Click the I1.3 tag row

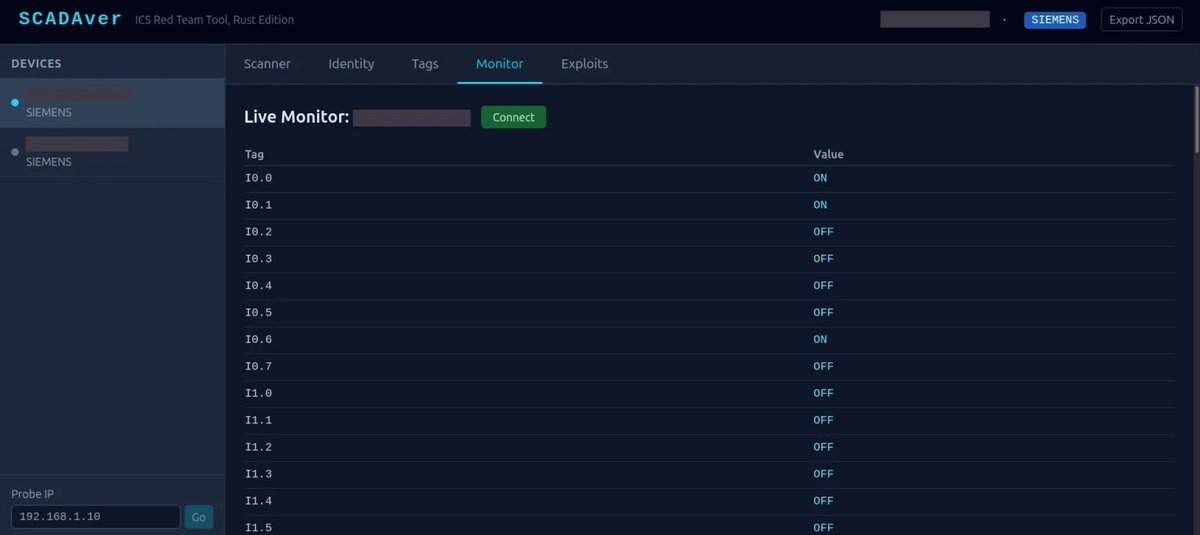(709, 475)
